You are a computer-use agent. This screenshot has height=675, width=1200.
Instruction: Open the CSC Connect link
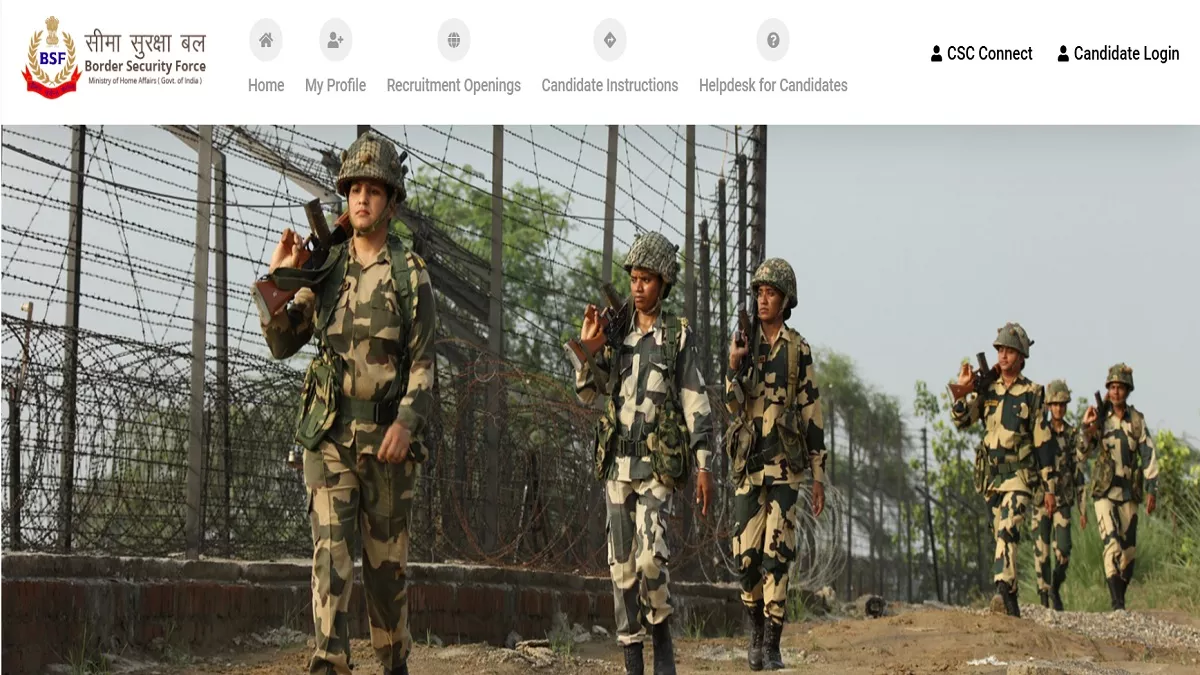[990, 54]
